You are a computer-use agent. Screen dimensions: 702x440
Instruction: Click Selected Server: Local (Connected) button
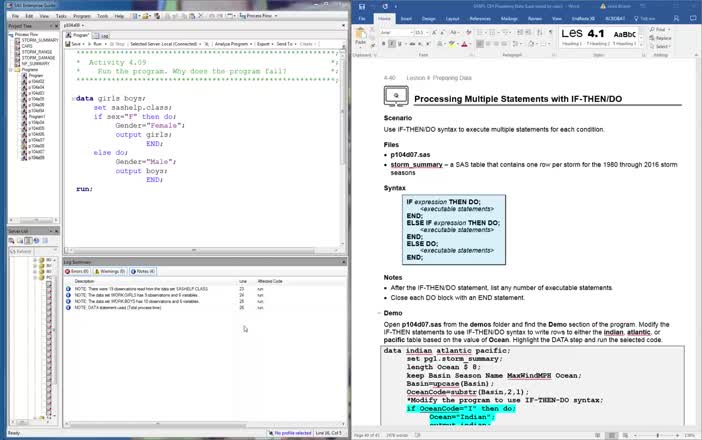click(x=165, y=44)
